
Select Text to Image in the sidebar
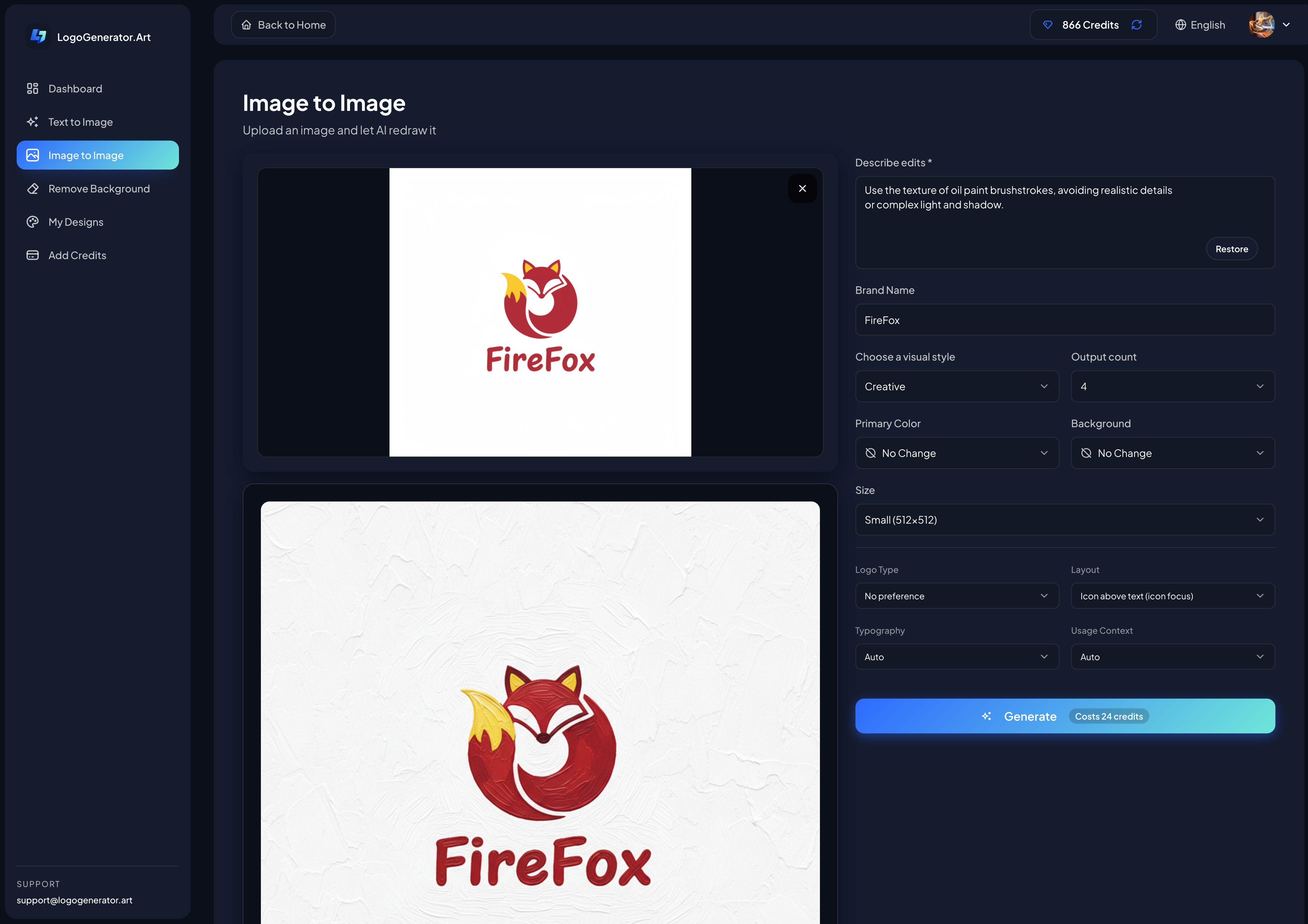[80, 122]
